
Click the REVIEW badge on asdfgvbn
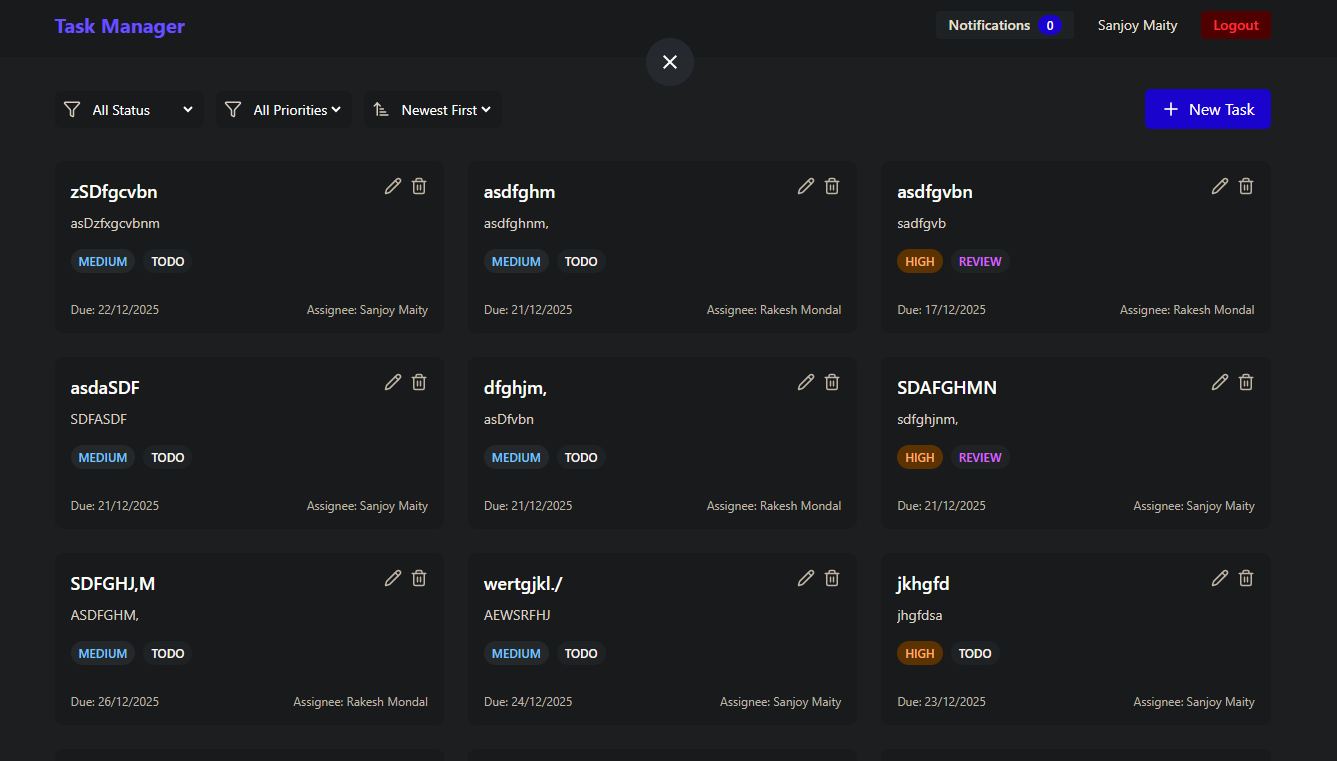click(980, 262)
